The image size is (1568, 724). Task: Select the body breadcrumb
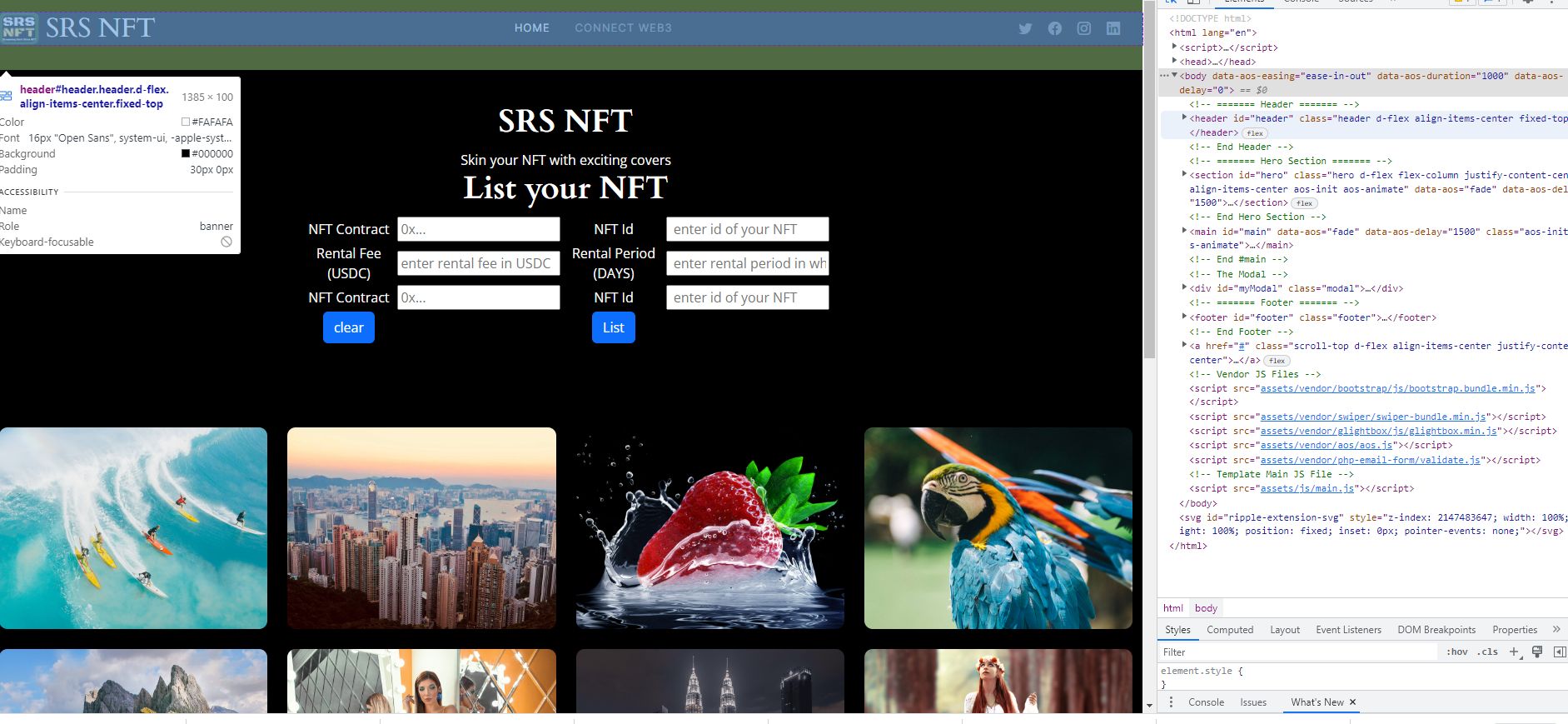1206,608
